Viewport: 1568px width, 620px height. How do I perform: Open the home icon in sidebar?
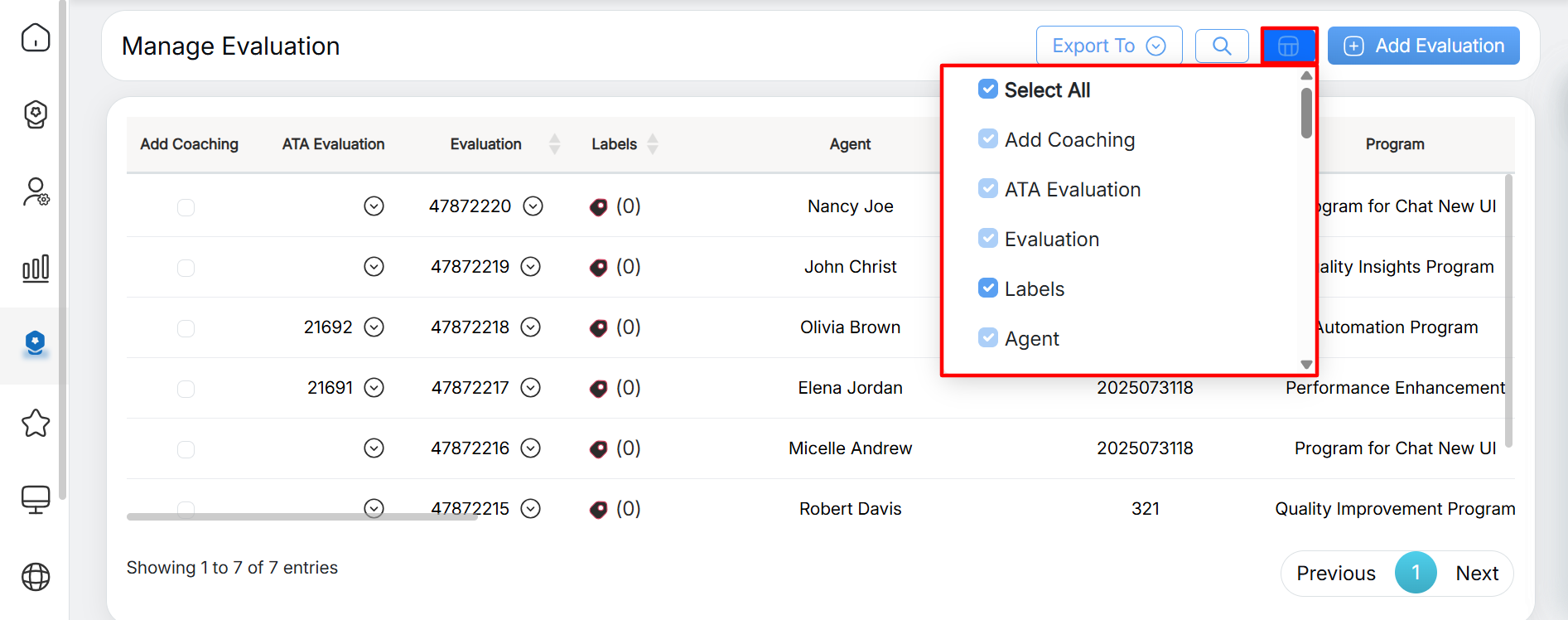click(36, 37)
